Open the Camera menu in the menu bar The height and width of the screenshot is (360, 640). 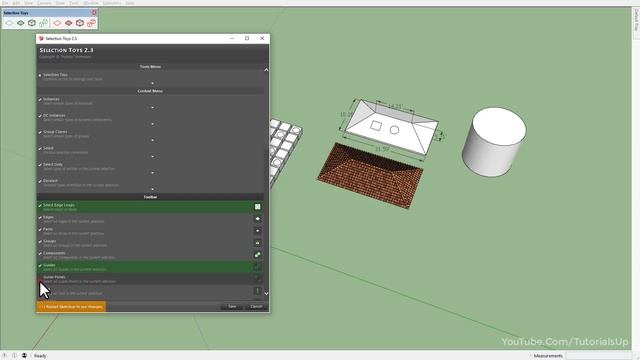44,3
